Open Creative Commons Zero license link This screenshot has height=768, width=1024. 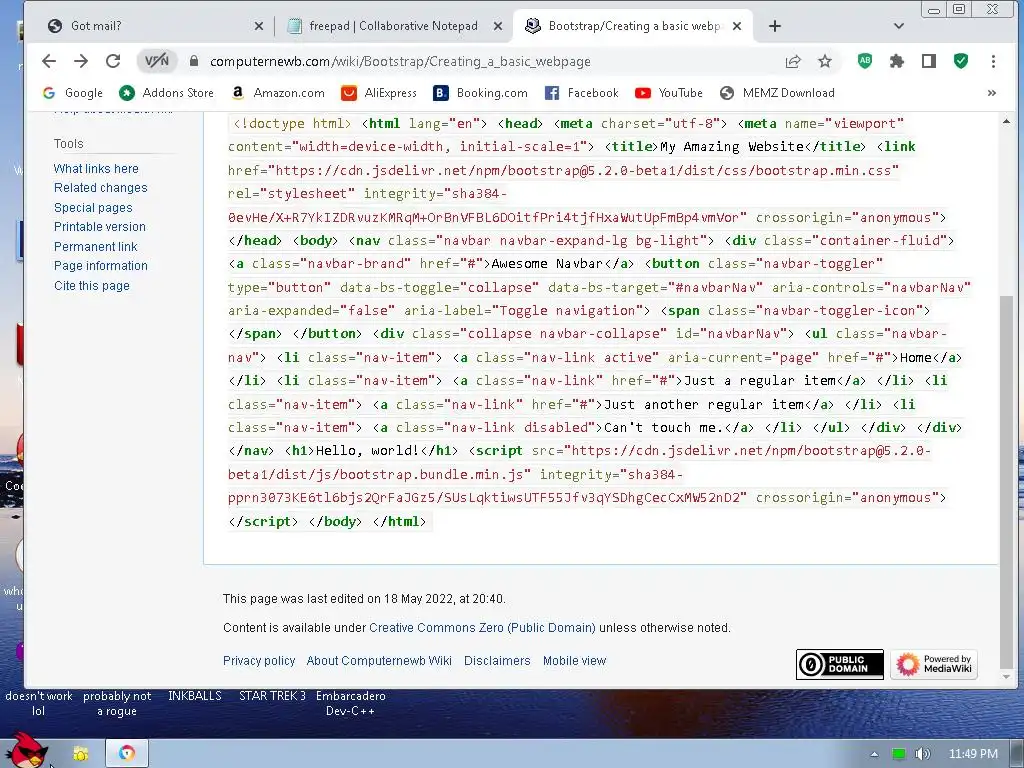coord(482,628)
